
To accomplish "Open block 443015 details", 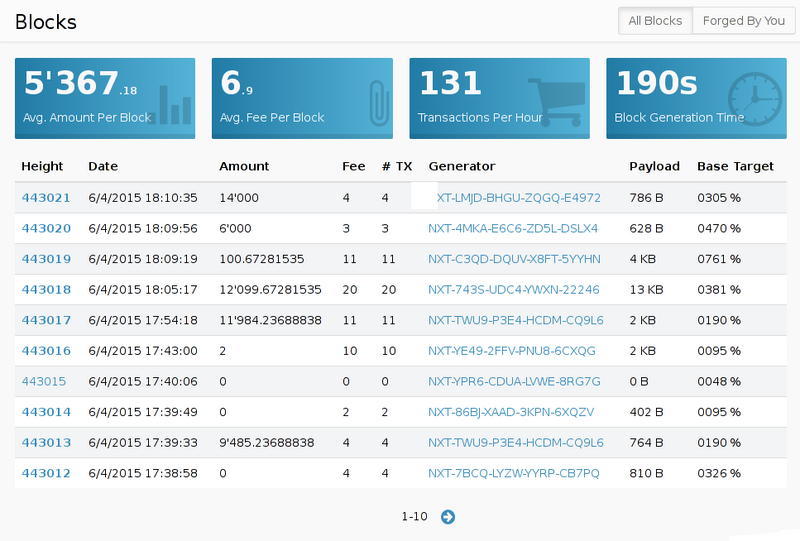I will [44, 381].
